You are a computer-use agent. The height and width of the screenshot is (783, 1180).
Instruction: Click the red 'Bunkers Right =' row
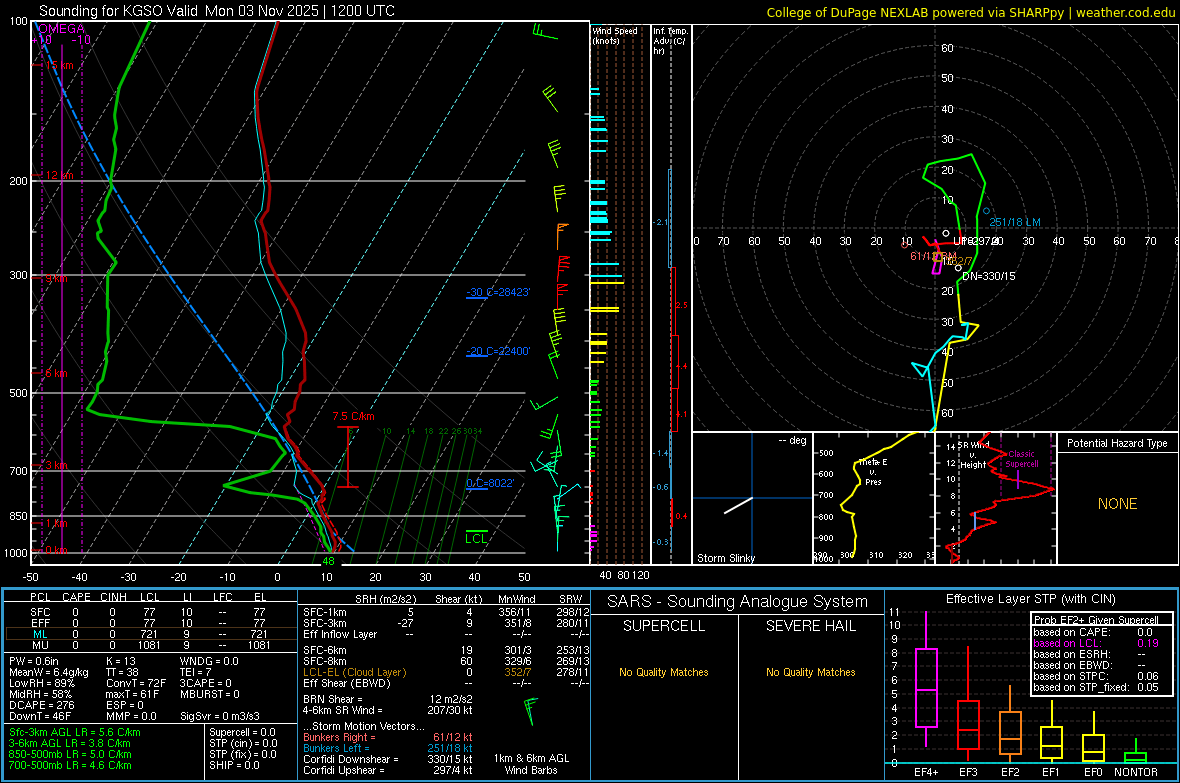388,737
